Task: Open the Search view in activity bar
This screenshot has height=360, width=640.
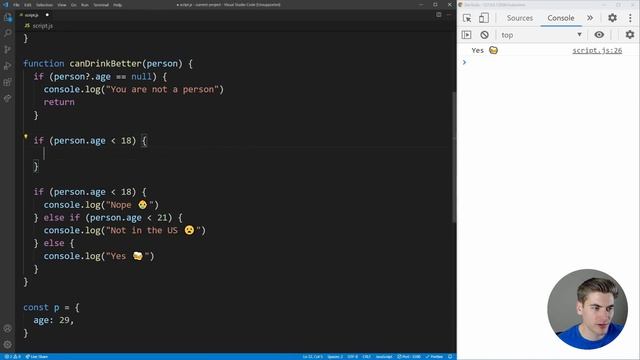Action: (x=8, y=33)
